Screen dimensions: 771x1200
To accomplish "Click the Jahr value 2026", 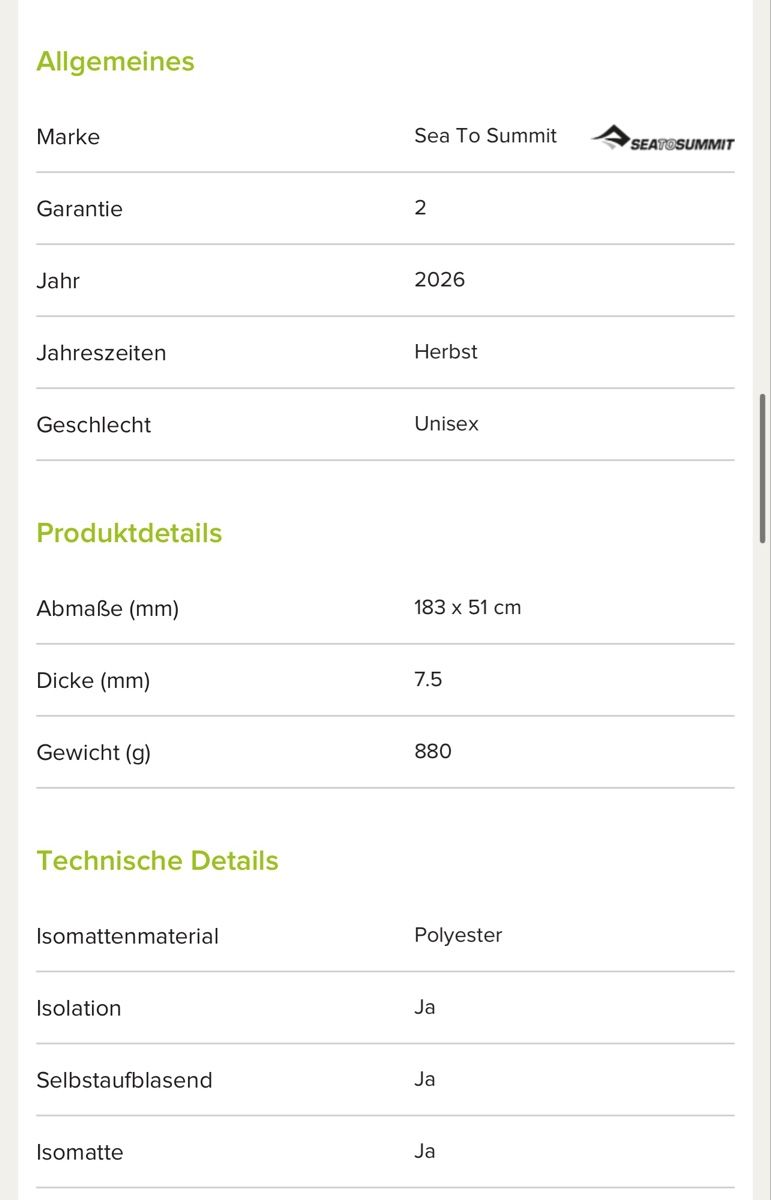I will 439,280.
